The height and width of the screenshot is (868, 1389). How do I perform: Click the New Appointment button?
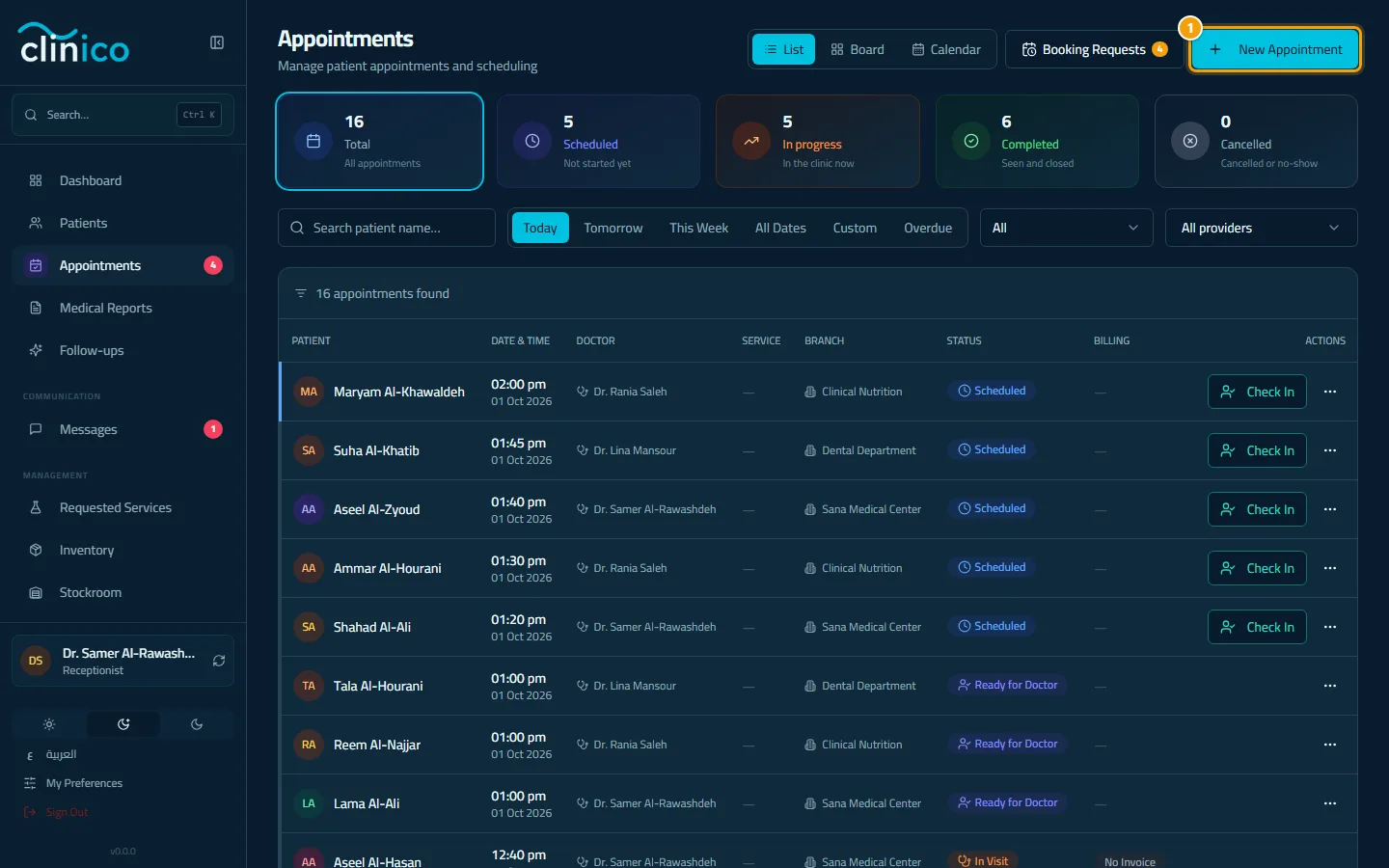(1275, 49)
